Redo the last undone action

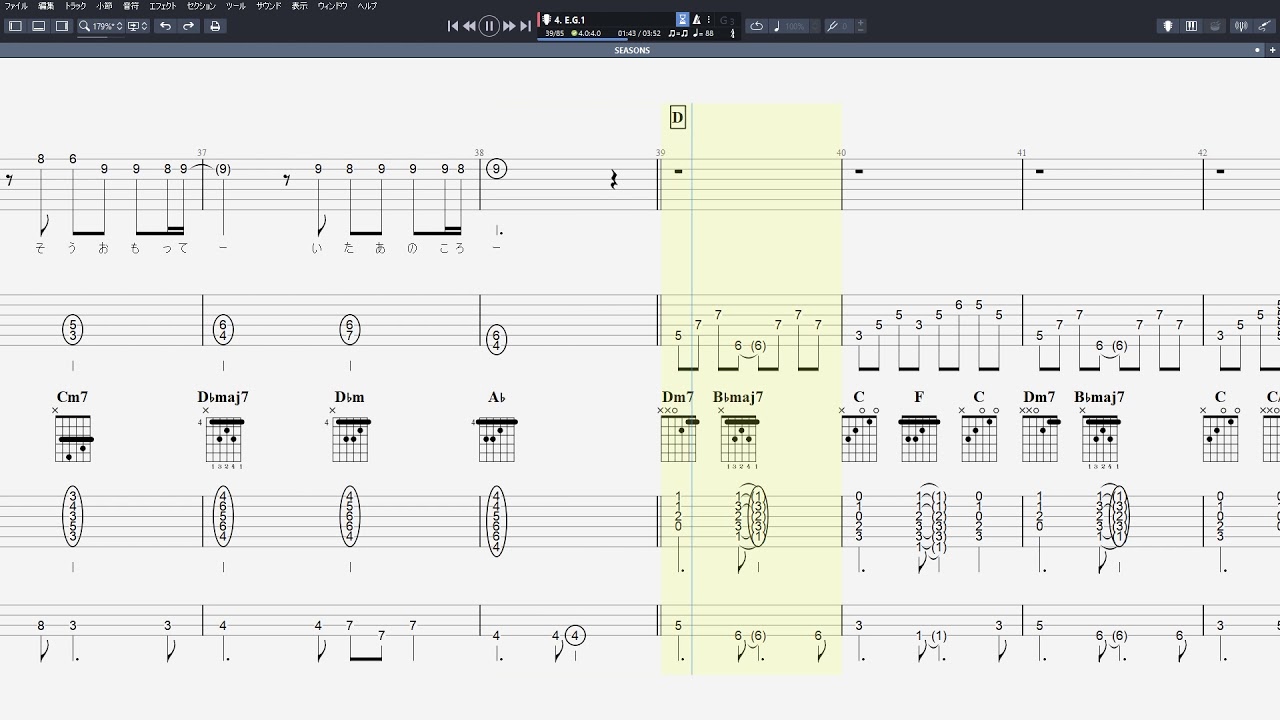tap(188, 26)
